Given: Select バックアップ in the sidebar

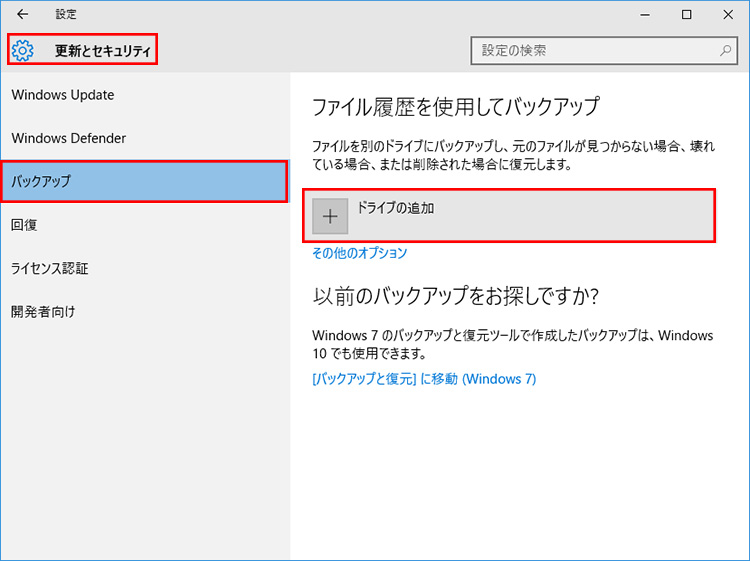Looking at the screenshot, I should coord(42,182).
